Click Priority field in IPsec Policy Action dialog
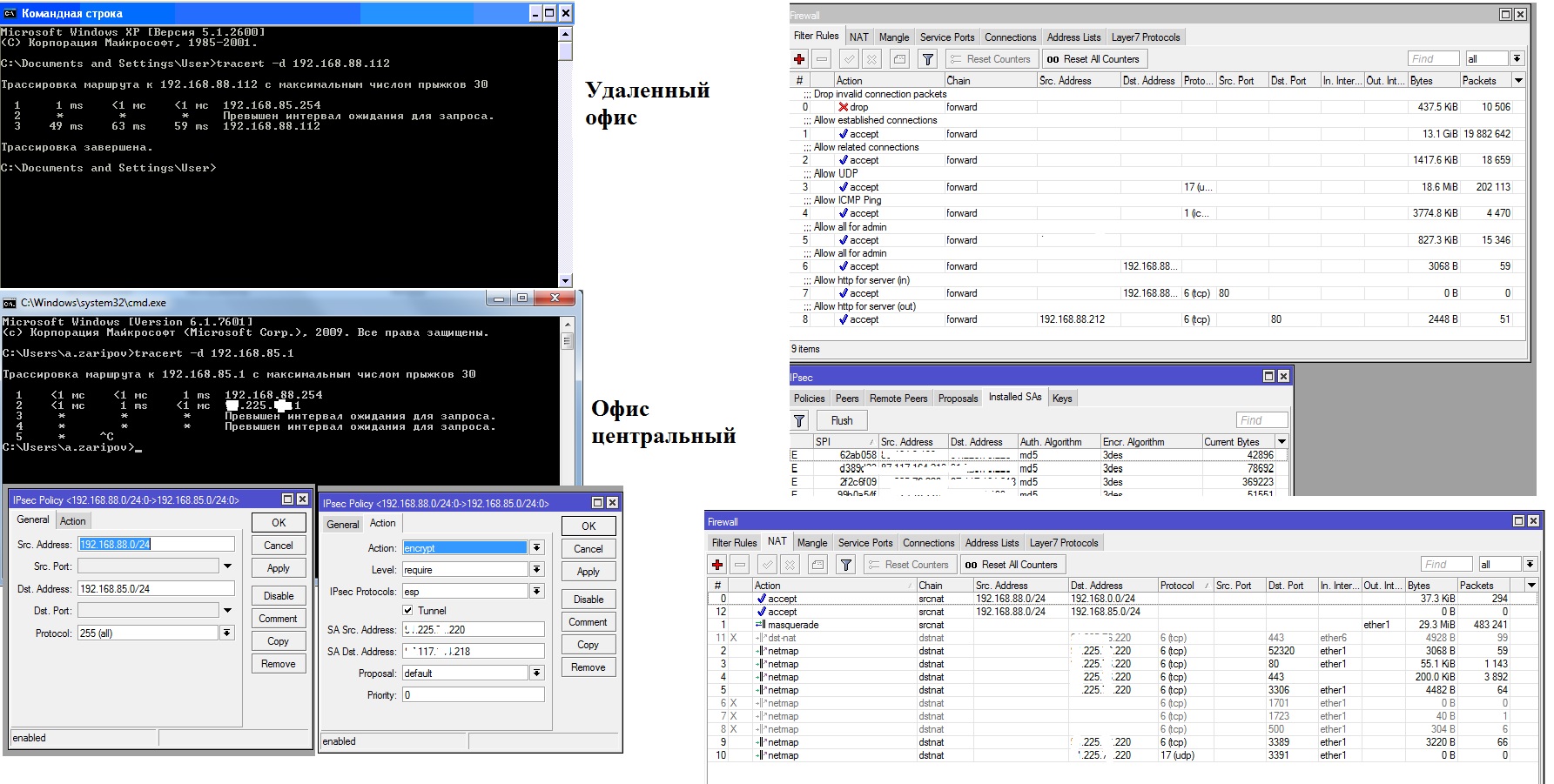This screenshot has width=1554, height=784. click(474, 694)
